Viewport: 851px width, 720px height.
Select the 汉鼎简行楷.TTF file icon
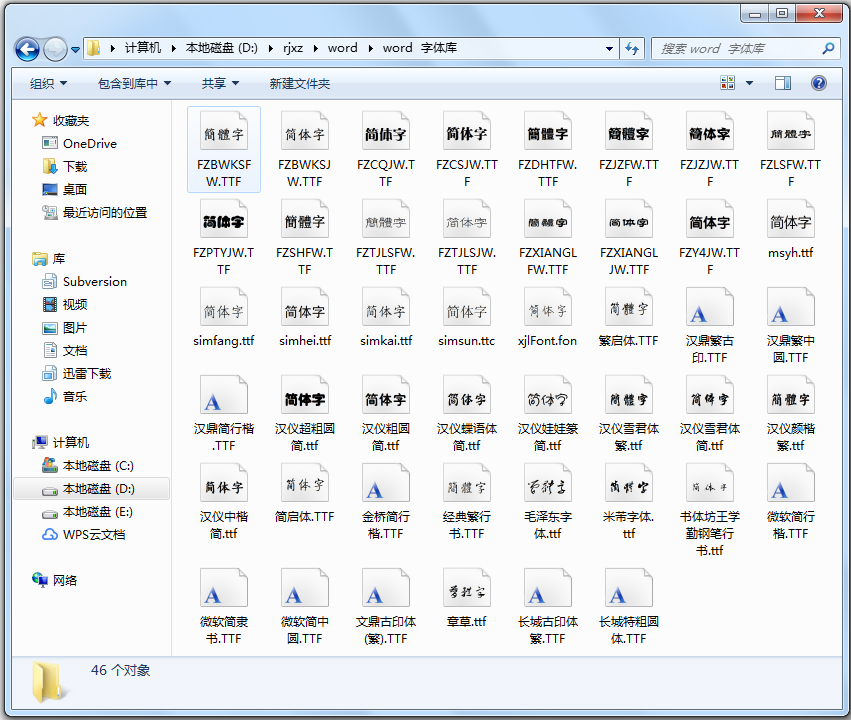pos(224,396)
